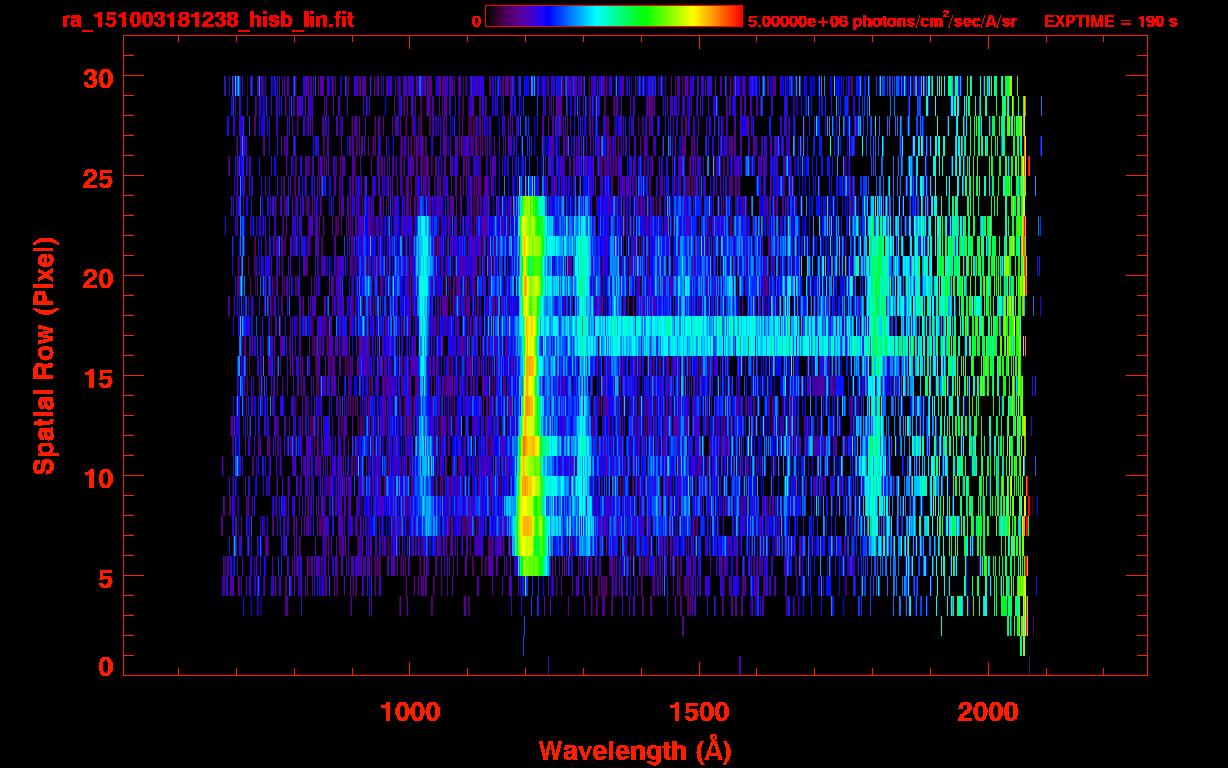Click the Spatial Row (Pixel) axis title
The width and height of the screenshot is (1228, 768).
pos(43,355)
